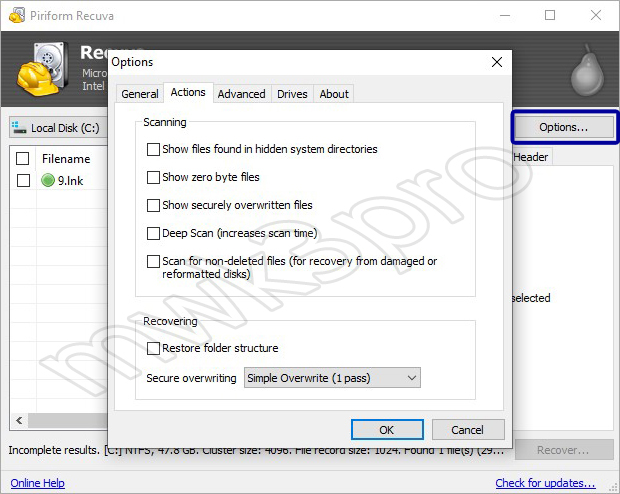The height and width of the screenshot is (494, 620).
Task: Maximize the Piriform Recuva window
Action: click(x=550, y=15)
